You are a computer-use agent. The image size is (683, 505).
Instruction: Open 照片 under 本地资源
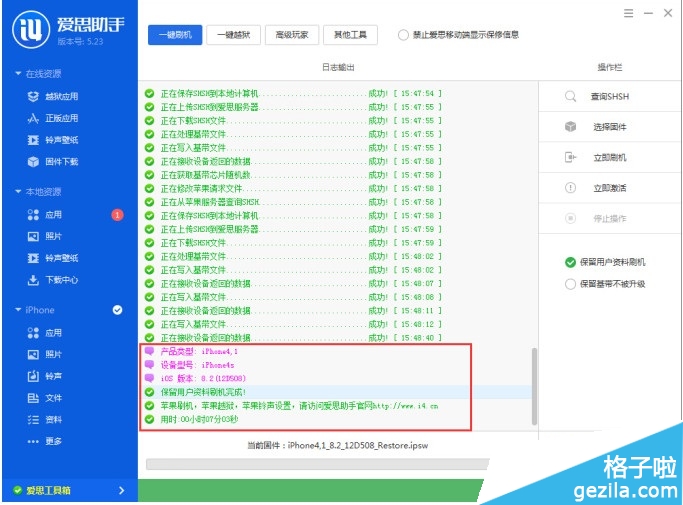click(44, 236)
